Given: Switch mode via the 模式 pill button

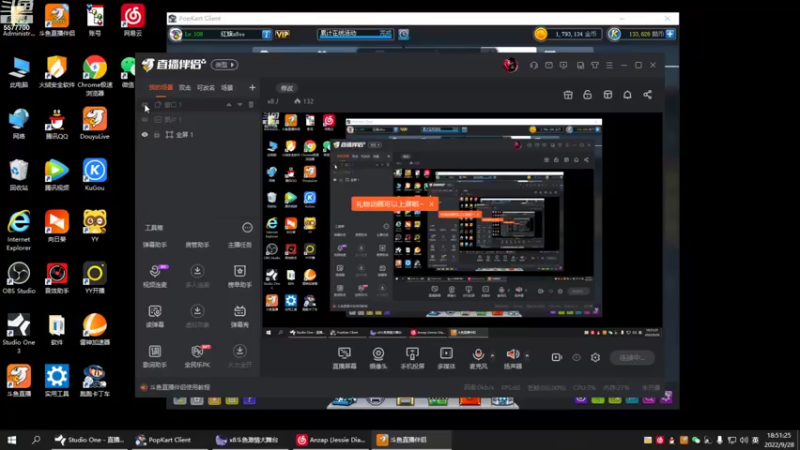Looking at the screenshot, I should pyautogui.click(x=224, y=65).
